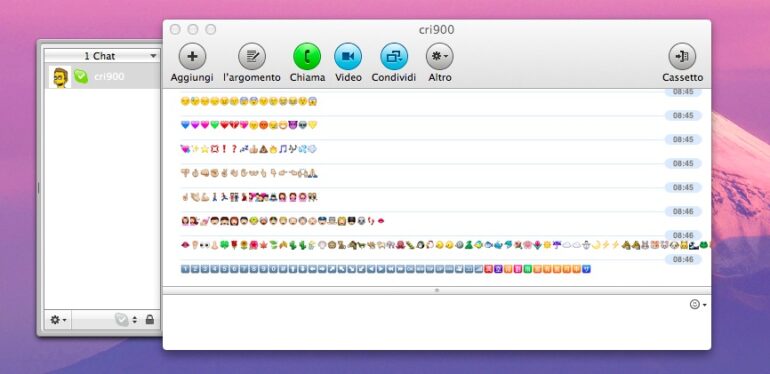
Task: Click the cri900 avatar thumbnail
Action: pyautogui.click(x=60, y=77)
